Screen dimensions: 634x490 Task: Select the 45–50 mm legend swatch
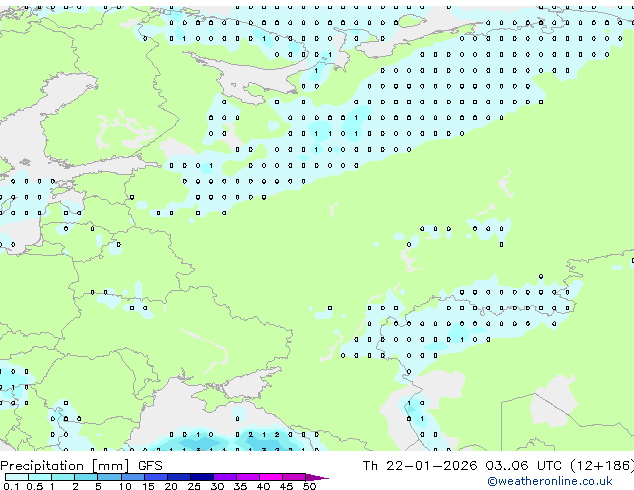pos(294,477)
